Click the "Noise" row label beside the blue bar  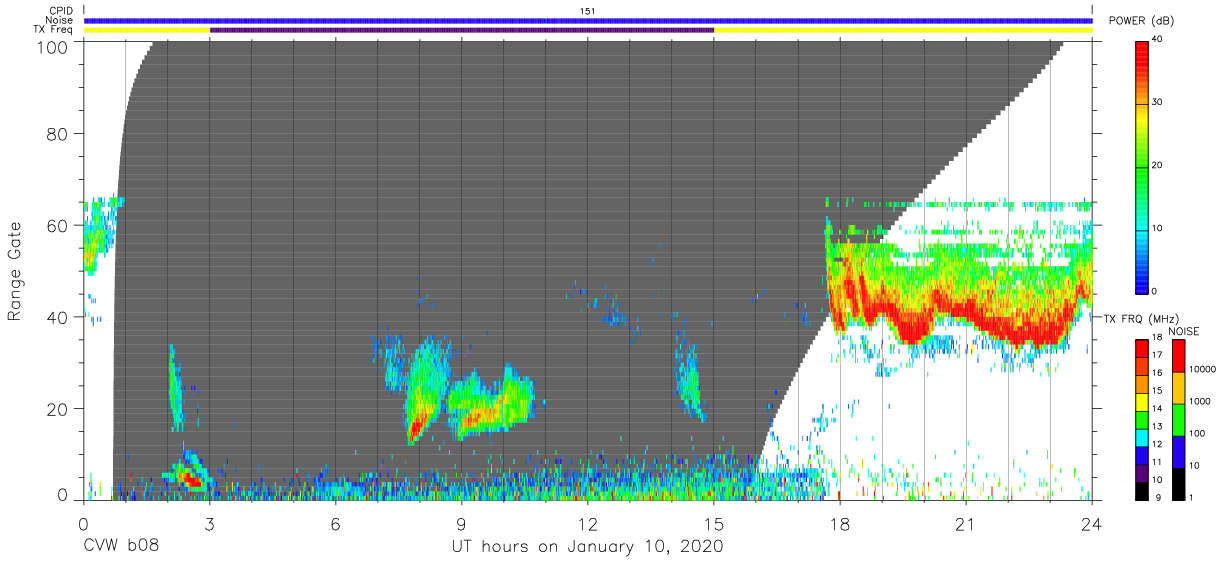pyautogui.click(x=60, y=20)
